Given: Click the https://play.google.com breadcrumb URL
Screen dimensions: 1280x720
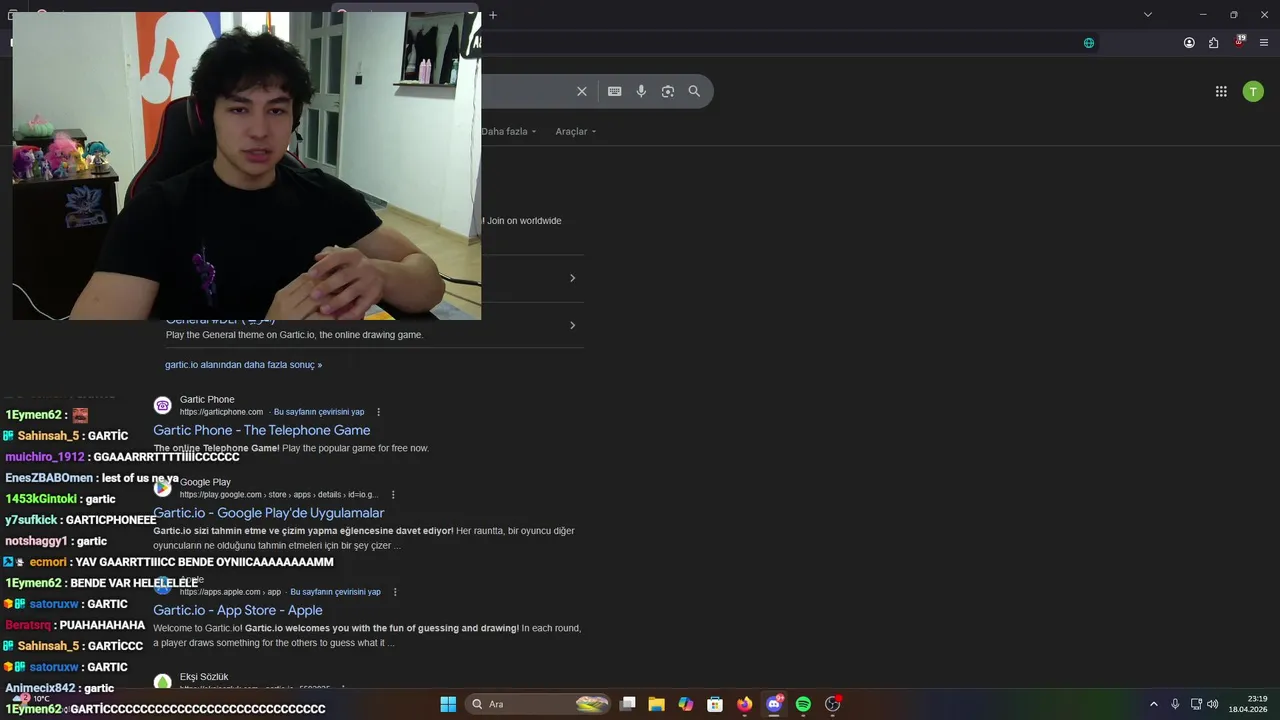Looking at the screenshot, I should [x=279, y=495].
